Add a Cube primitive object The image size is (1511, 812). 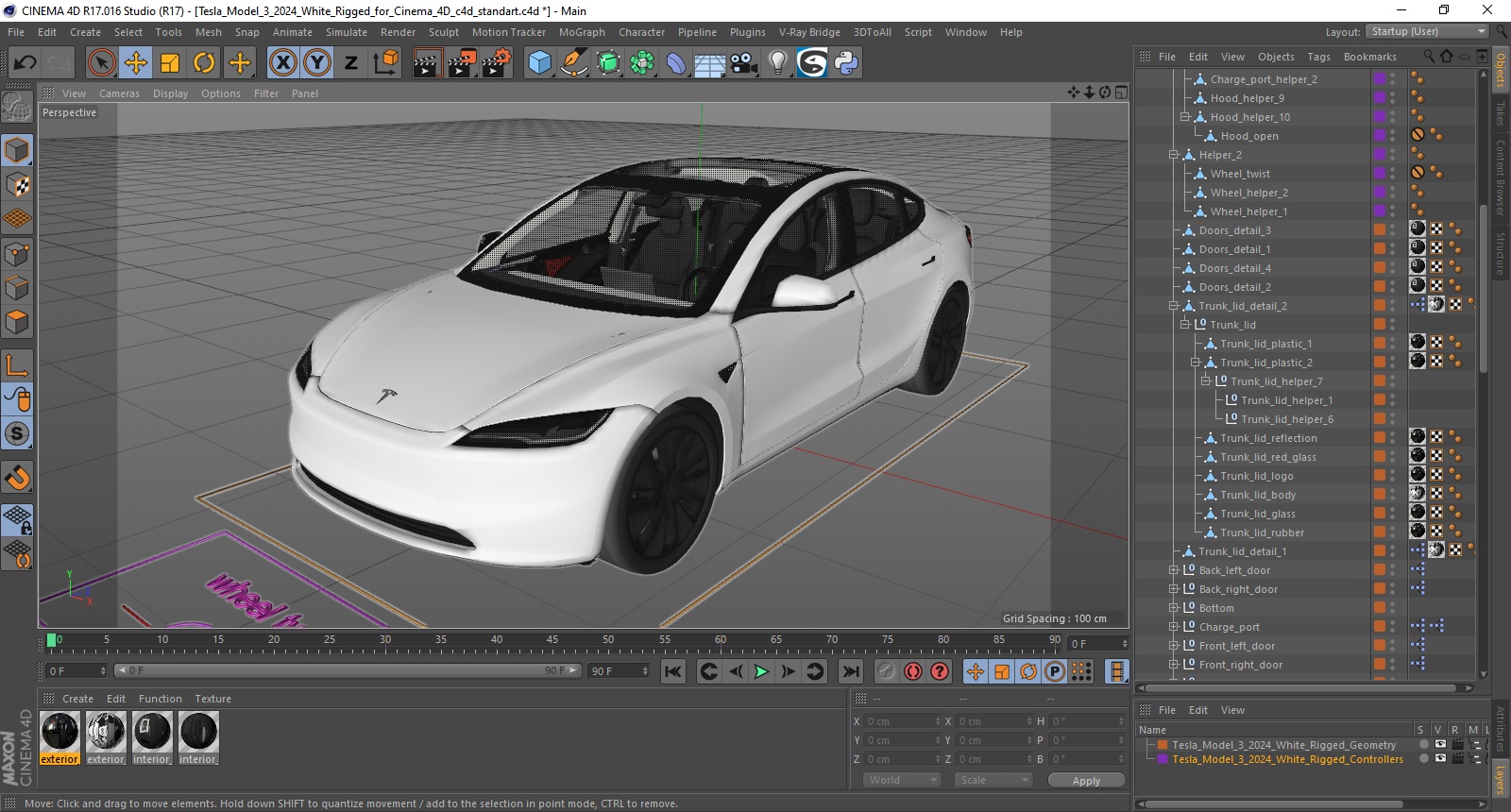[539, 63]
